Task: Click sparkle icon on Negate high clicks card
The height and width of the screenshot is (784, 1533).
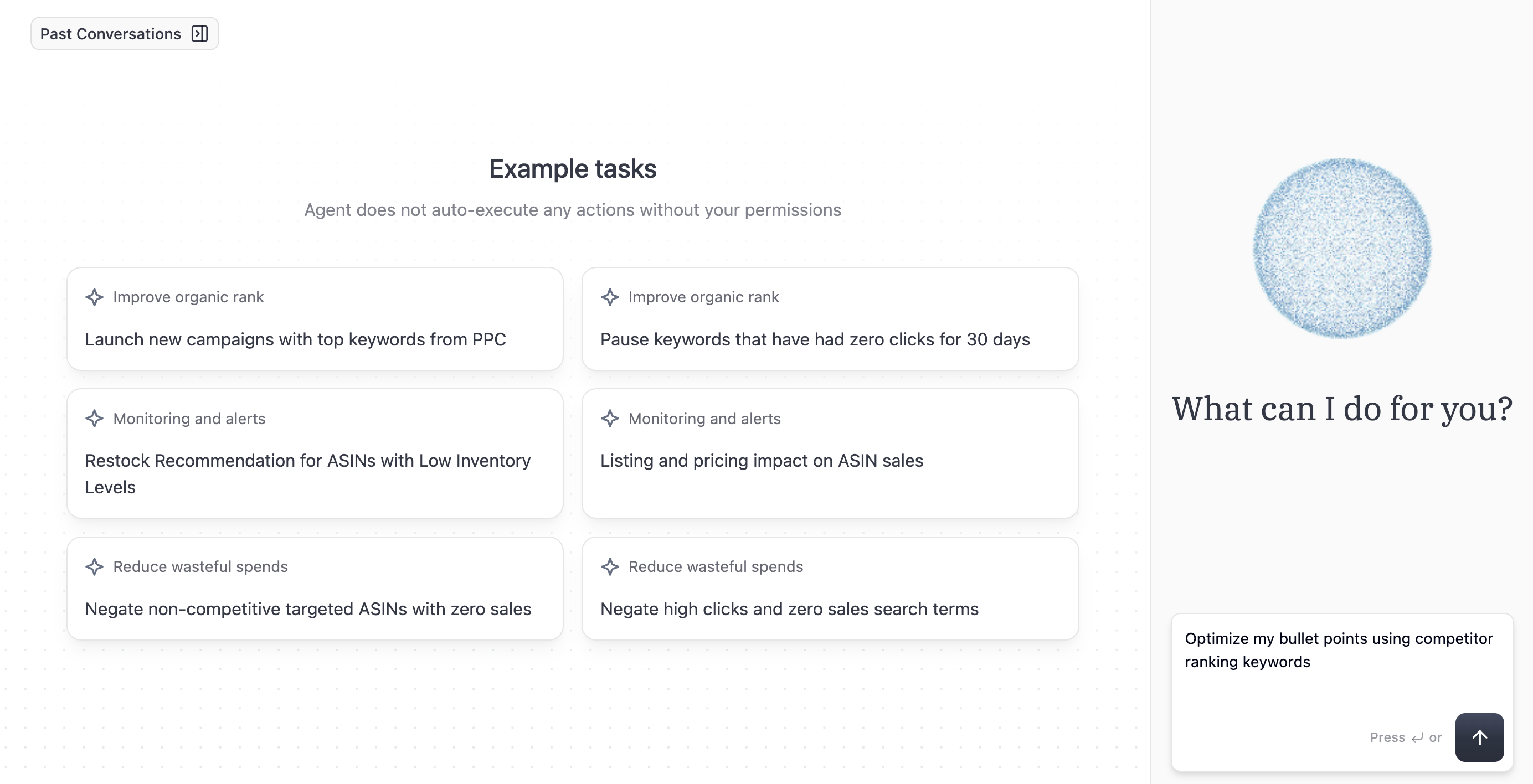Action: [x=610, y=567]
